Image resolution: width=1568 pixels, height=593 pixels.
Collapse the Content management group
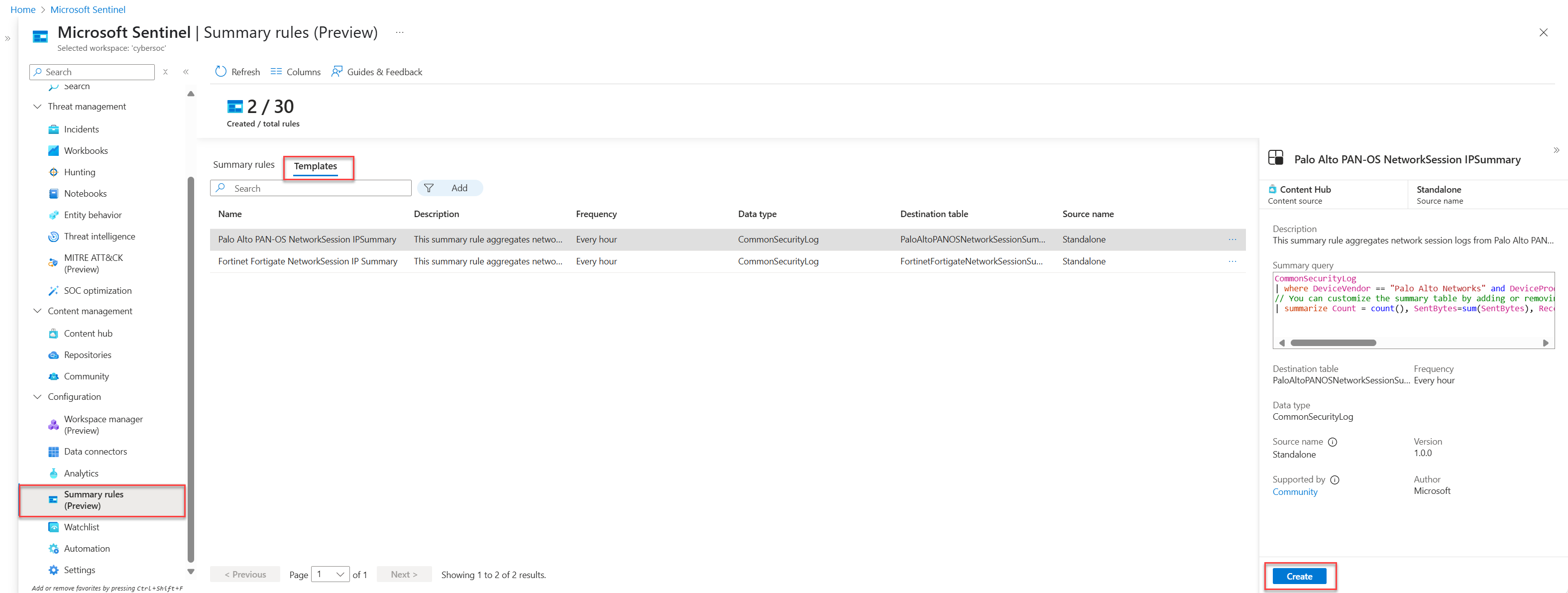click(x=37, y=311)
